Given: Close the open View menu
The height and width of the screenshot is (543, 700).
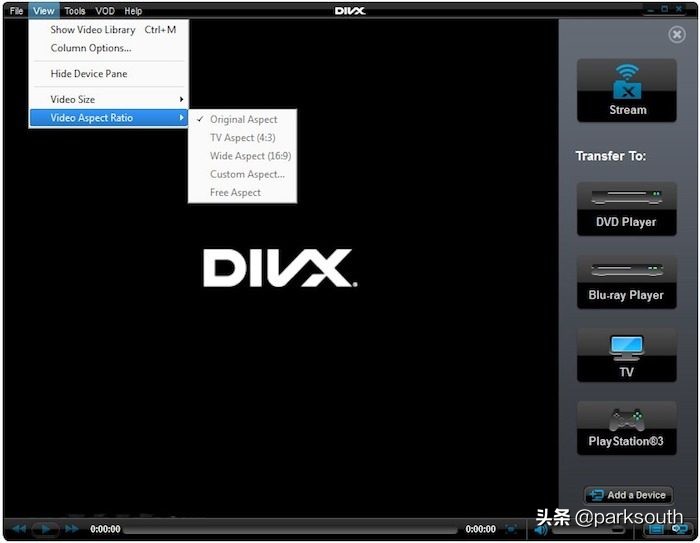Looking at the screenshot, I should (x=44, y=11).
